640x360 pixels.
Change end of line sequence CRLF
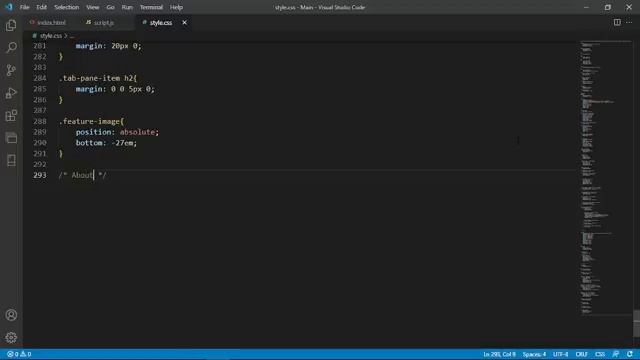581,354
